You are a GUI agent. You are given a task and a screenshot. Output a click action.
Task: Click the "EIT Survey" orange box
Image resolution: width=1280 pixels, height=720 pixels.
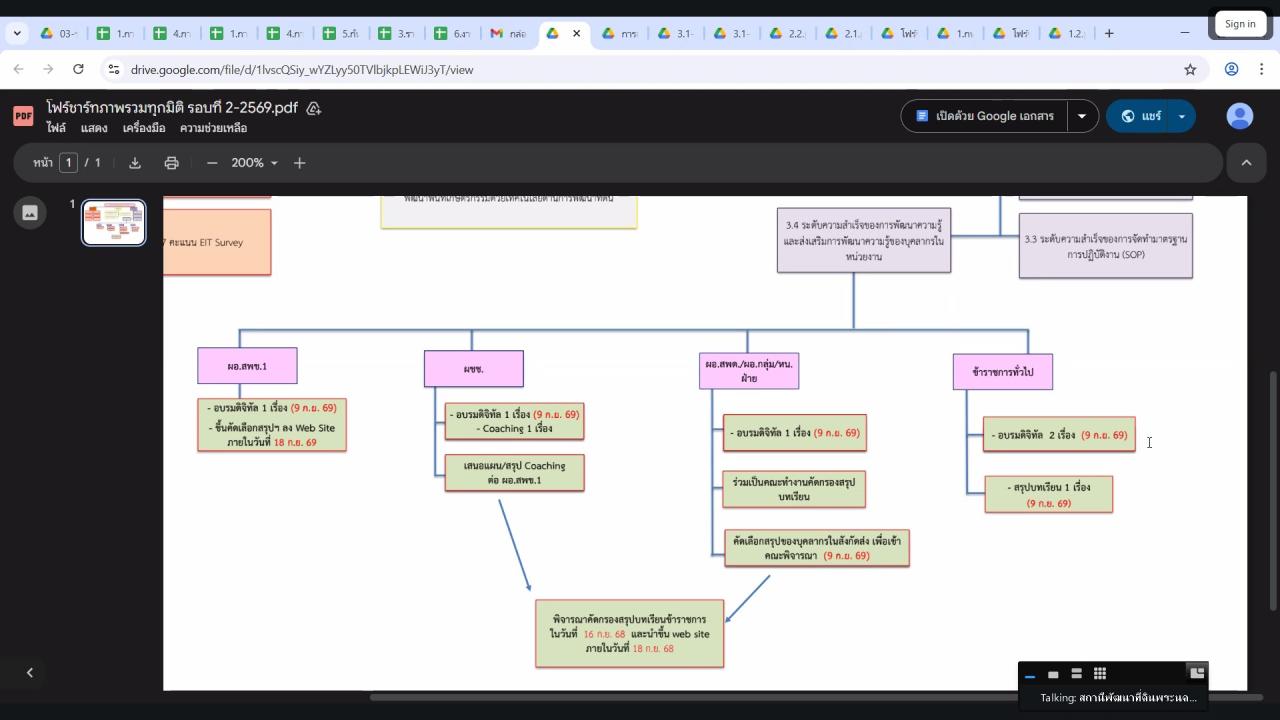click(217, 242)
